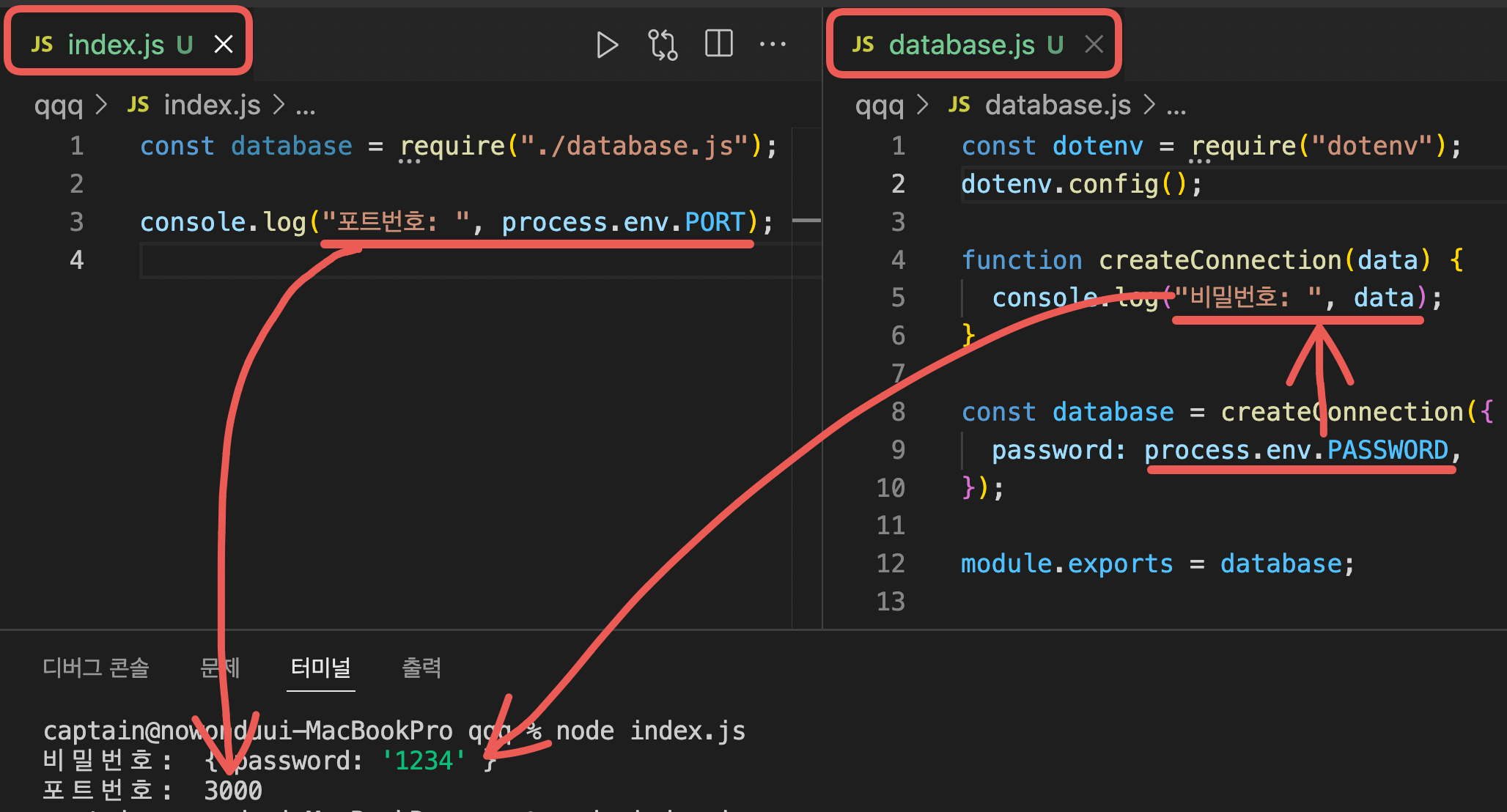Image resolution: width=1507 pixels, height=812 pixels.
Task: Click the "./database.js" string in index.js
Action: click(x=634, y=146)
